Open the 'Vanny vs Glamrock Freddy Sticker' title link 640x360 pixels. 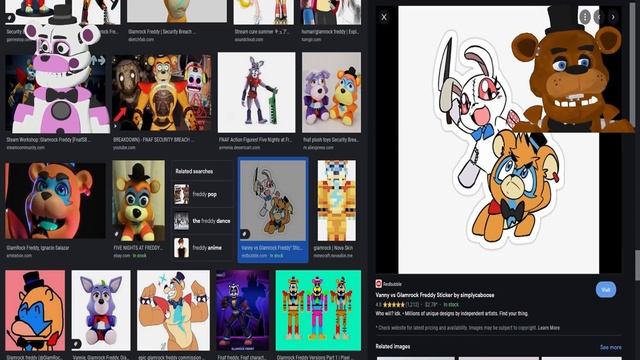(x=435, y=295)
